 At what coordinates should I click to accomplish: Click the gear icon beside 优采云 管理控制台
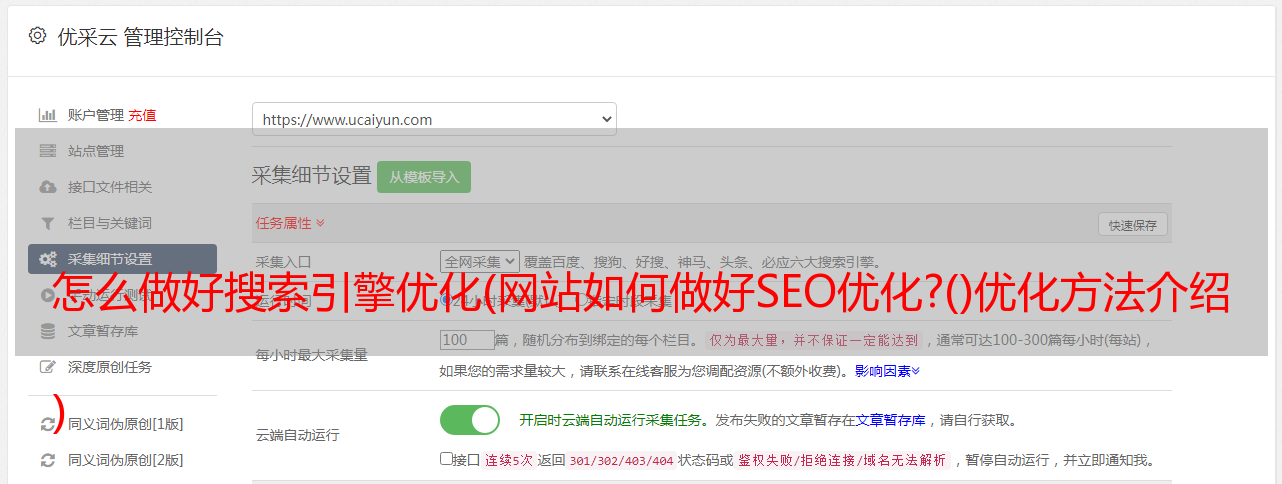tap(37, 36)
